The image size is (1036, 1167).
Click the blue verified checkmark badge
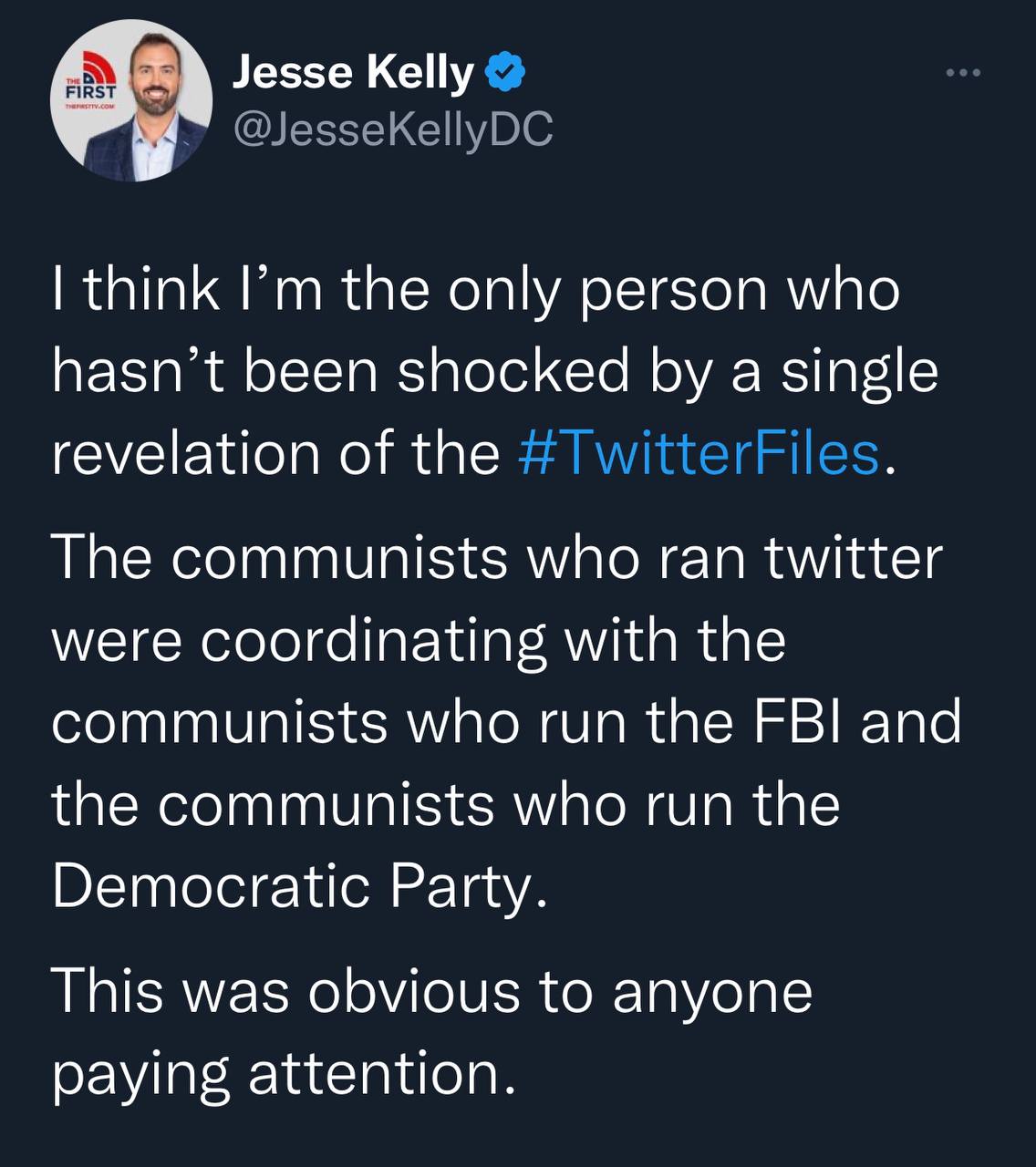507,73
